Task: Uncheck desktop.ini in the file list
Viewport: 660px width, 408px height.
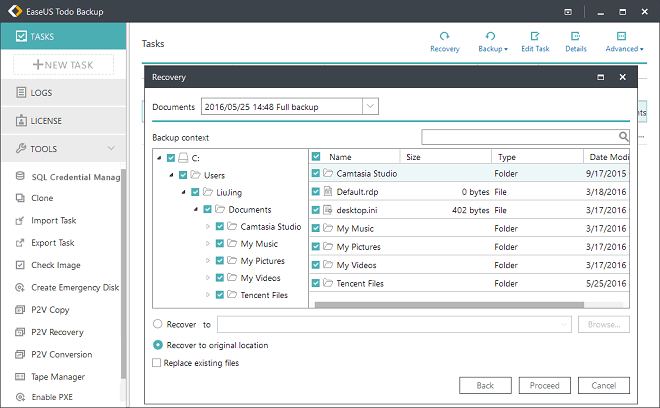Action: click(x=316, y=210)
